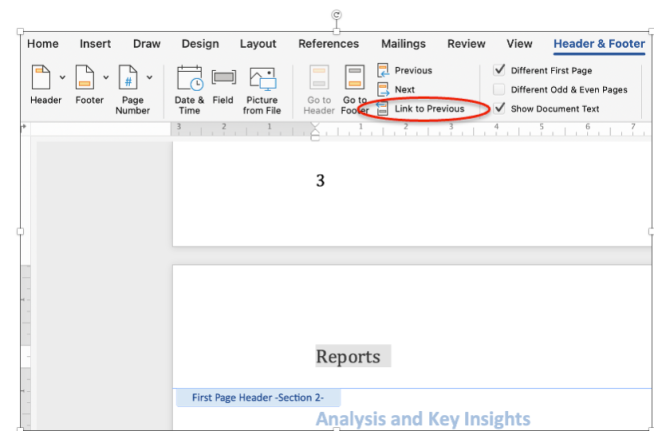The height and width of the screenshot is (431, 654).
Task: Insert a Field from ribbon
Action: point(223,79)
